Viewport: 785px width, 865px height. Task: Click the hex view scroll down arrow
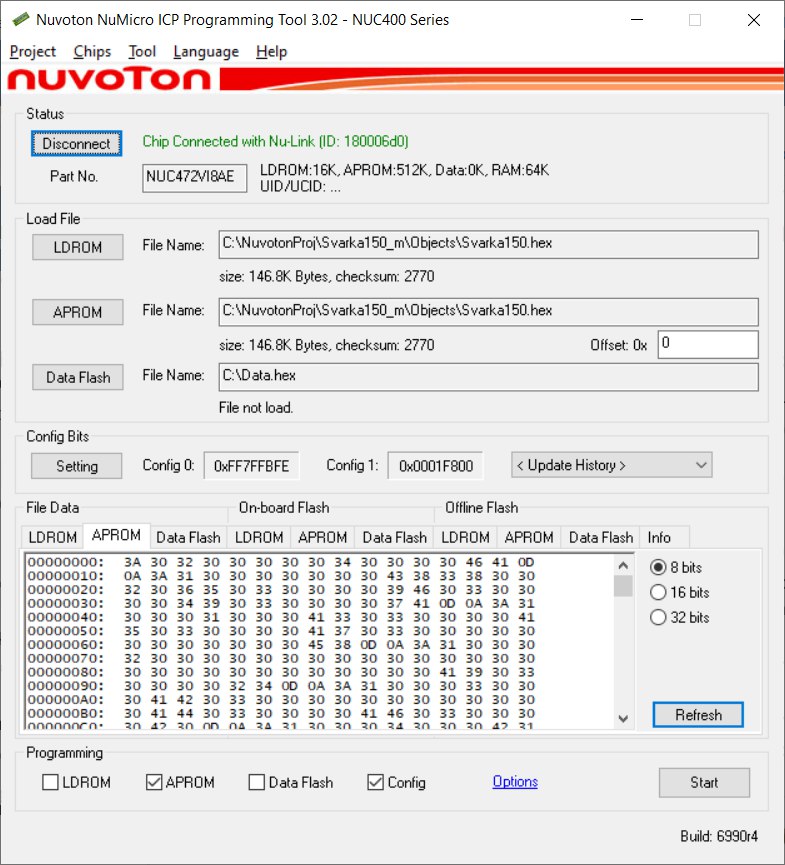tap(623, 718)
